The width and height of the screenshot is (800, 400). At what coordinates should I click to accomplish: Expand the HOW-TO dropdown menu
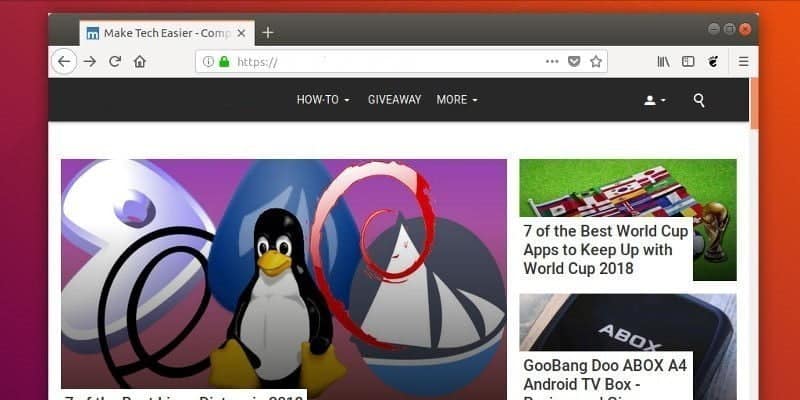click(323, 99)
